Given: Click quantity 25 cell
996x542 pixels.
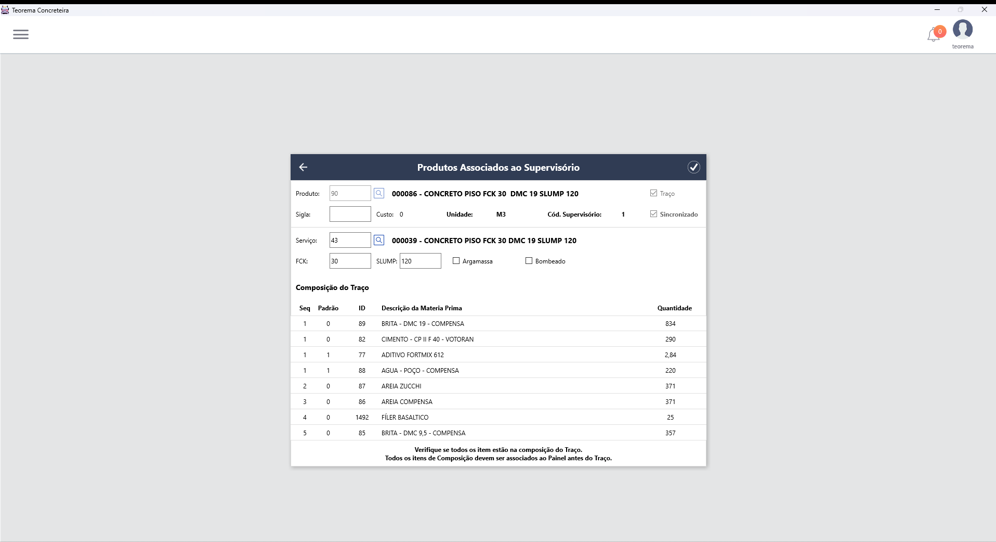Looking at the screenshot, I should (670, 417).
